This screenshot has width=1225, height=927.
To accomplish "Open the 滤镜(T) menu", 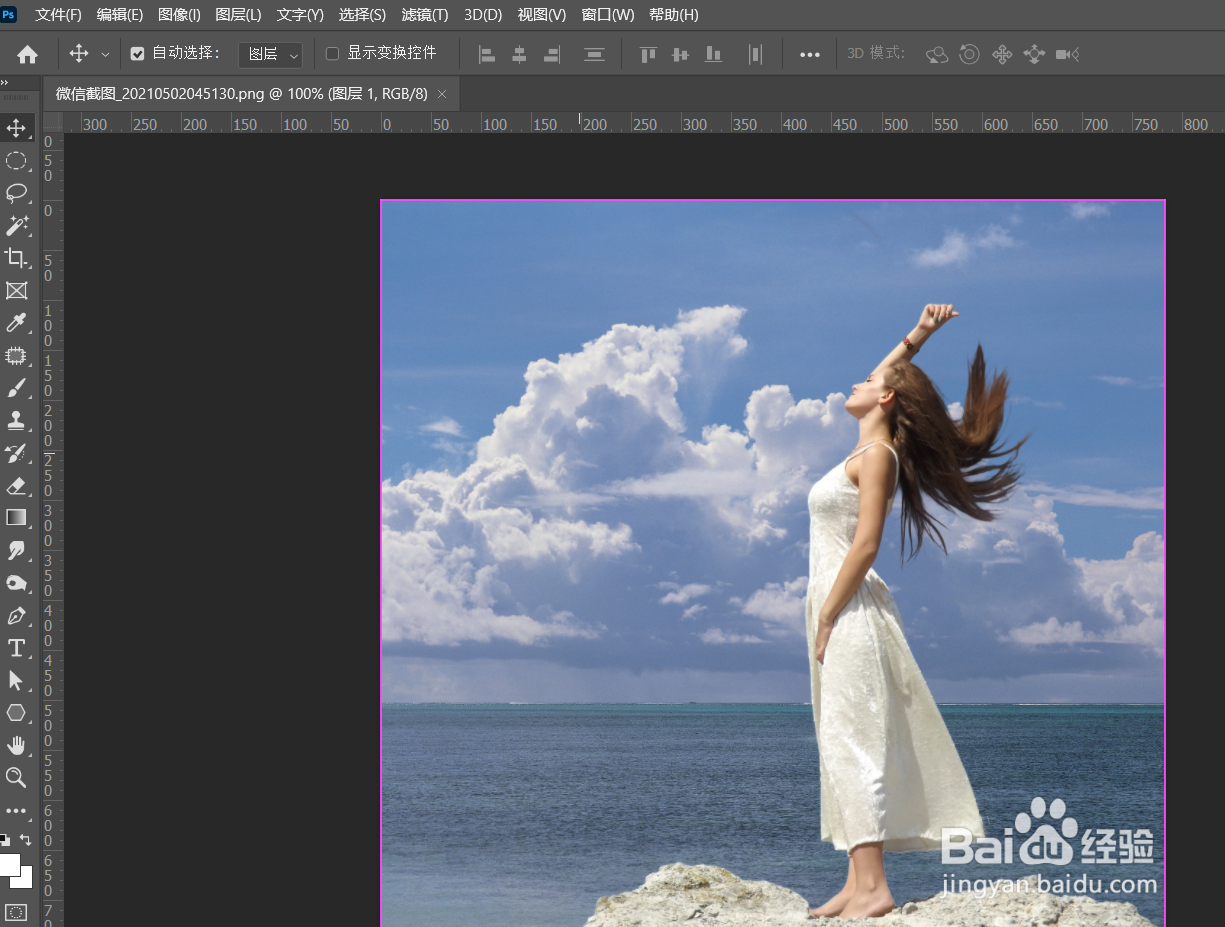I will coord(425,15).
